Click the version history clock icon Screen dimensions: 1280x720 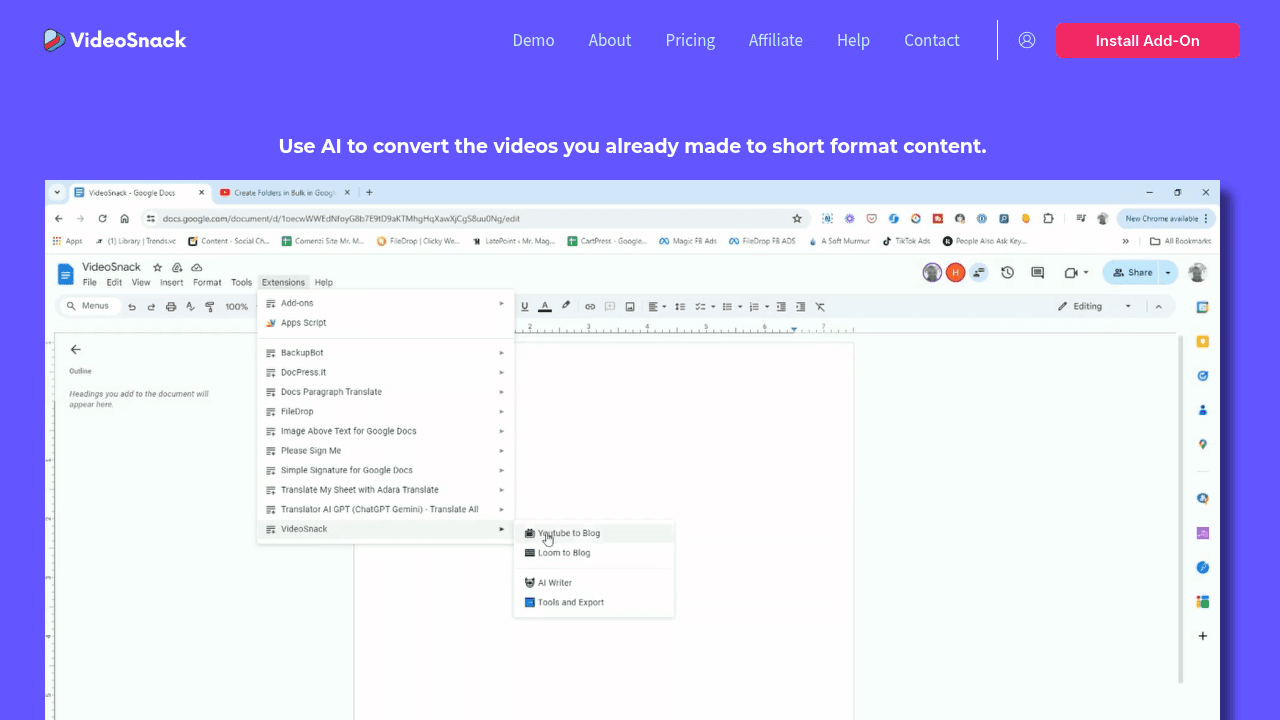(1007, 272)
